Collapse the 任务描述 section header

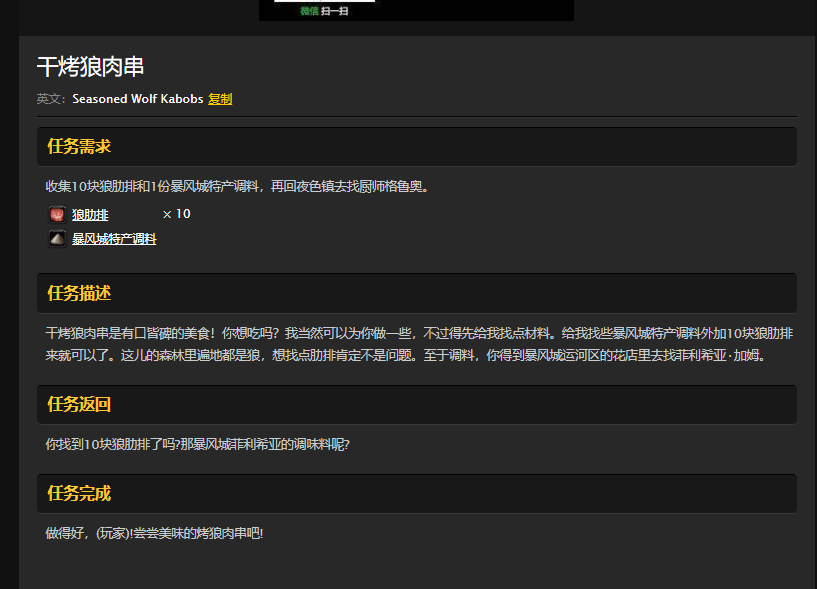point(77,293)
